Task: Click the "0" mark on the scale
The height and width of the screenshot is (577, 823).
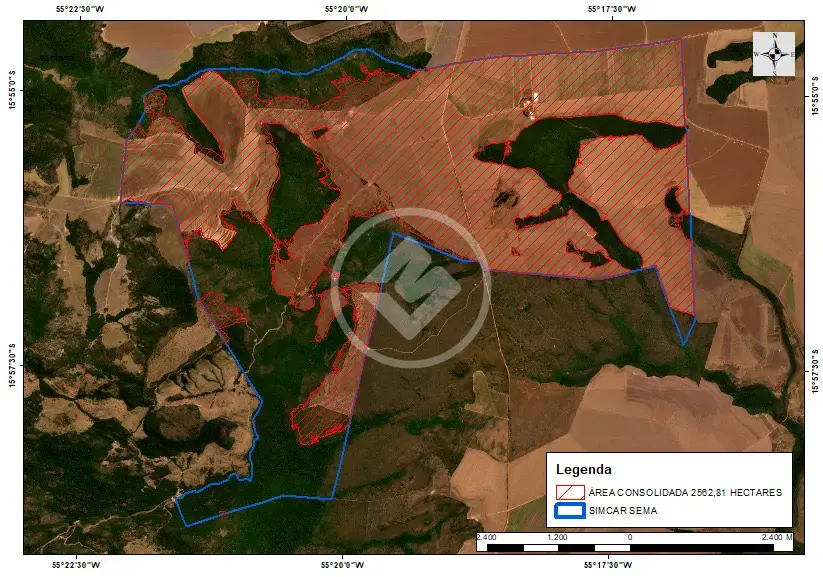Action: coord(630,537)
